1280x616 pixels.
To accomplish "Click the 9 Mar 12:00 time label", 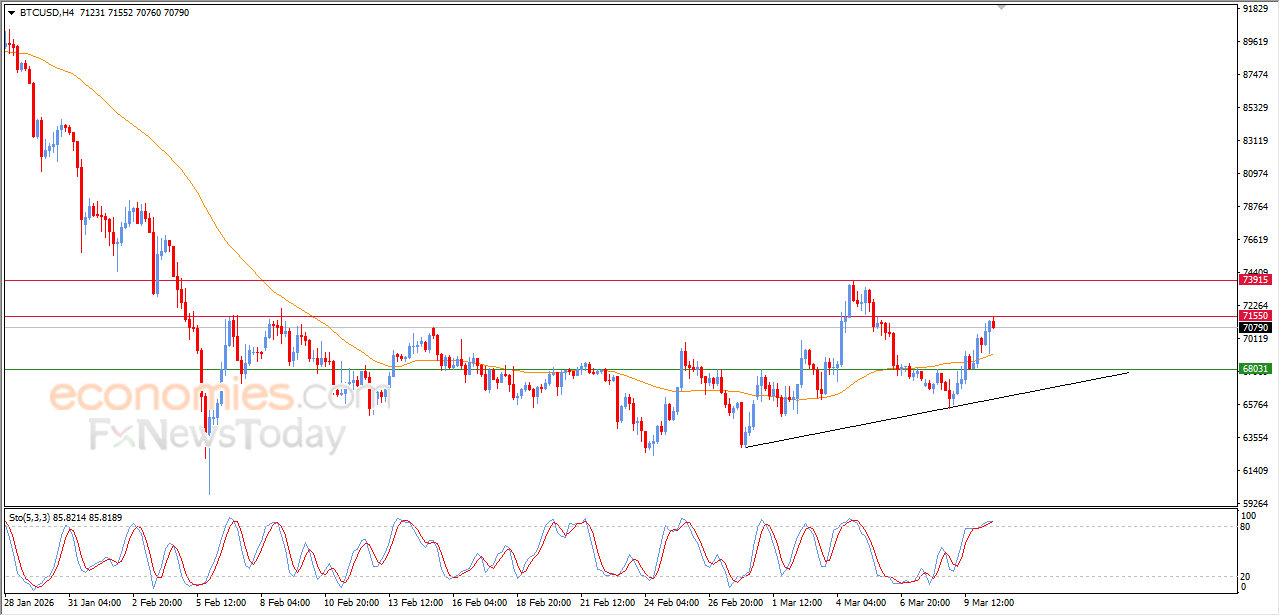I will point(991,603).
